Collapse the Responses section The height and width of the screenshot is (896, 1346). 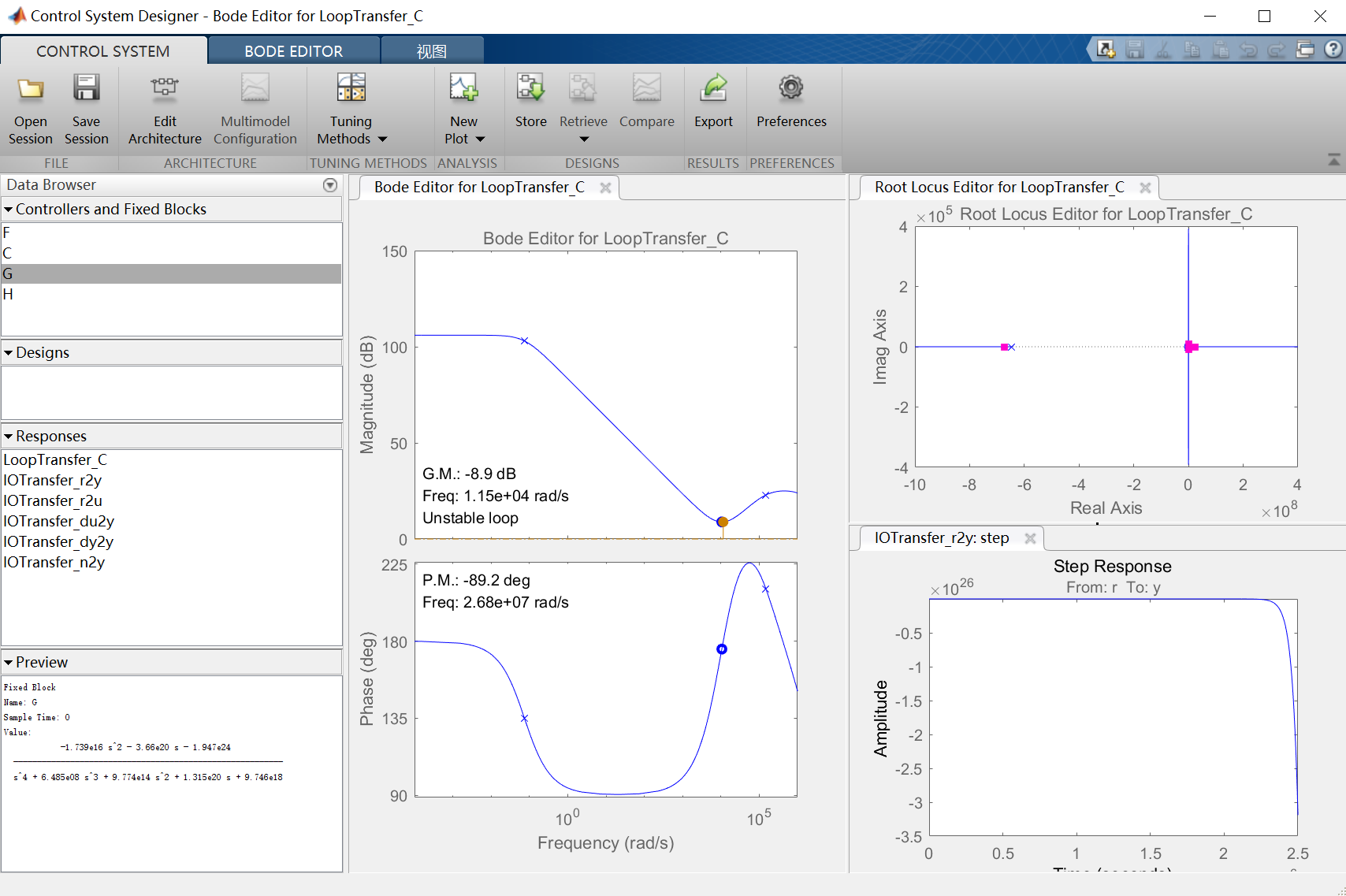click(x=9, y=437)
